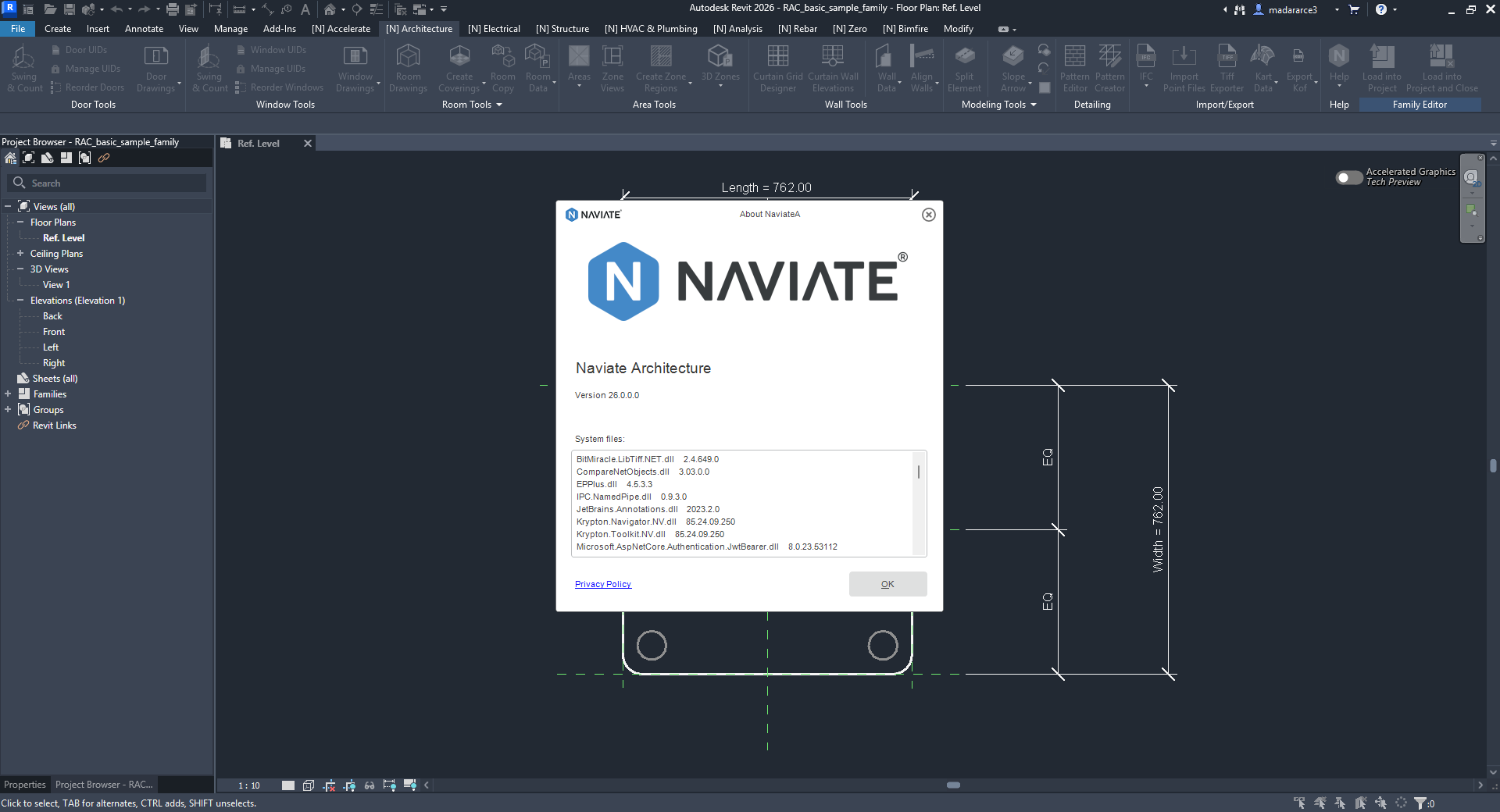Launch the Curtain Grid Designer
Image resolution: width=1500 pixels, height=812 pixels.
coord(778,69)
